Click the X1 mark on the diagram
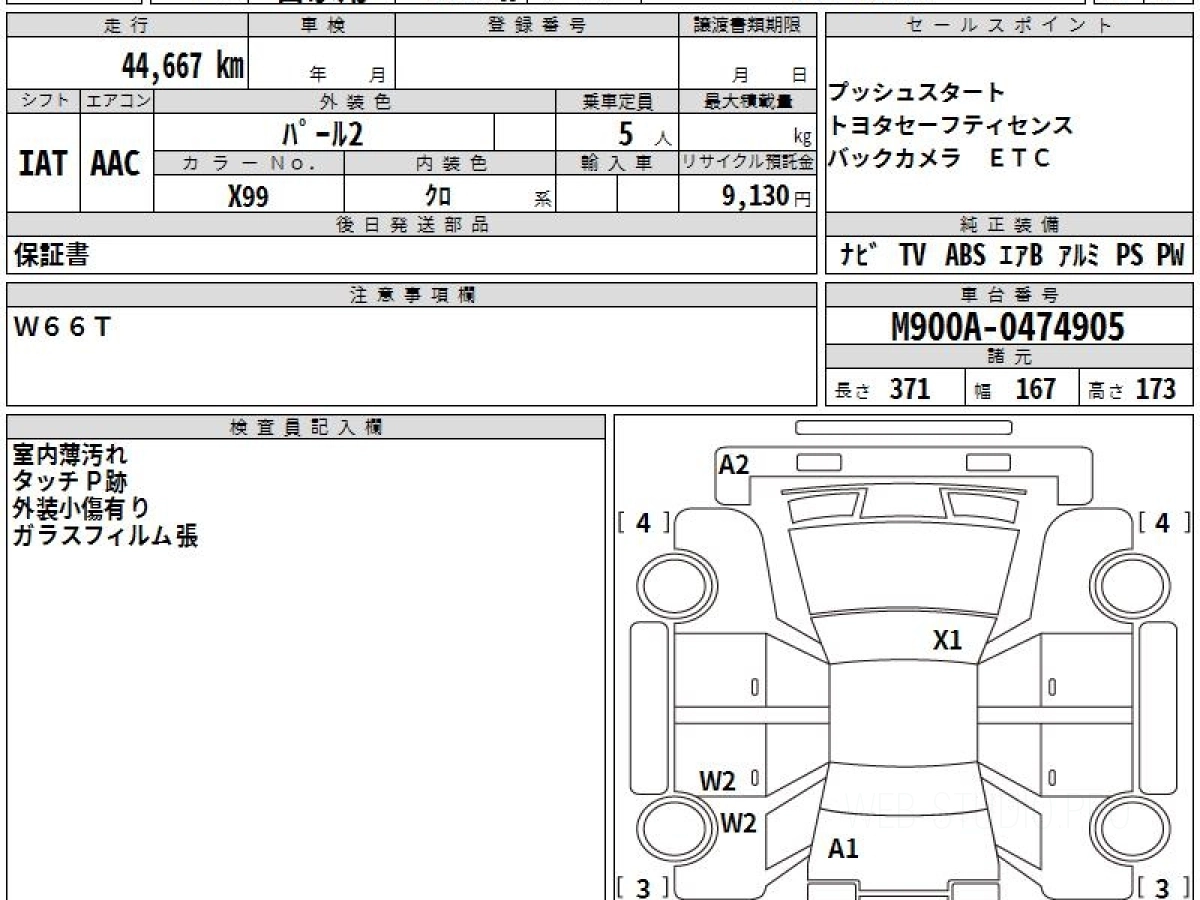The height and width of the screenshot is (900, 1200). click(947, 640)
